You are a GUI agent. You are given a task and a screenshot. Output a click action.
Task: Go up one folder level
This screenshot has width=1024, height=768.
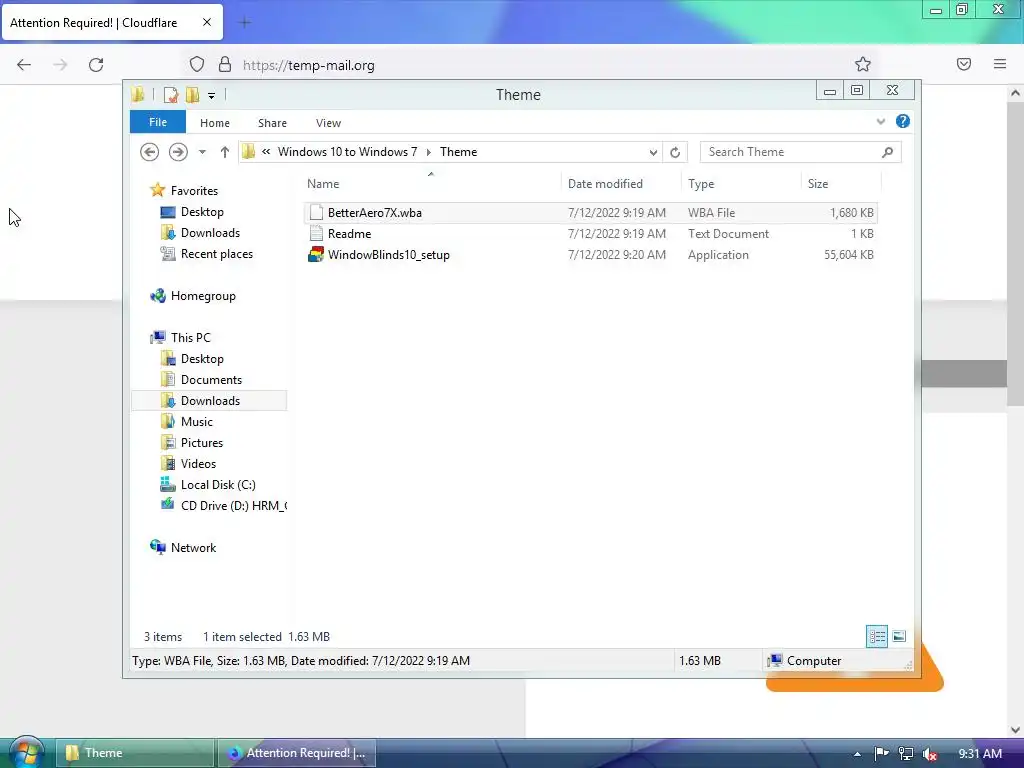point(225,152)
